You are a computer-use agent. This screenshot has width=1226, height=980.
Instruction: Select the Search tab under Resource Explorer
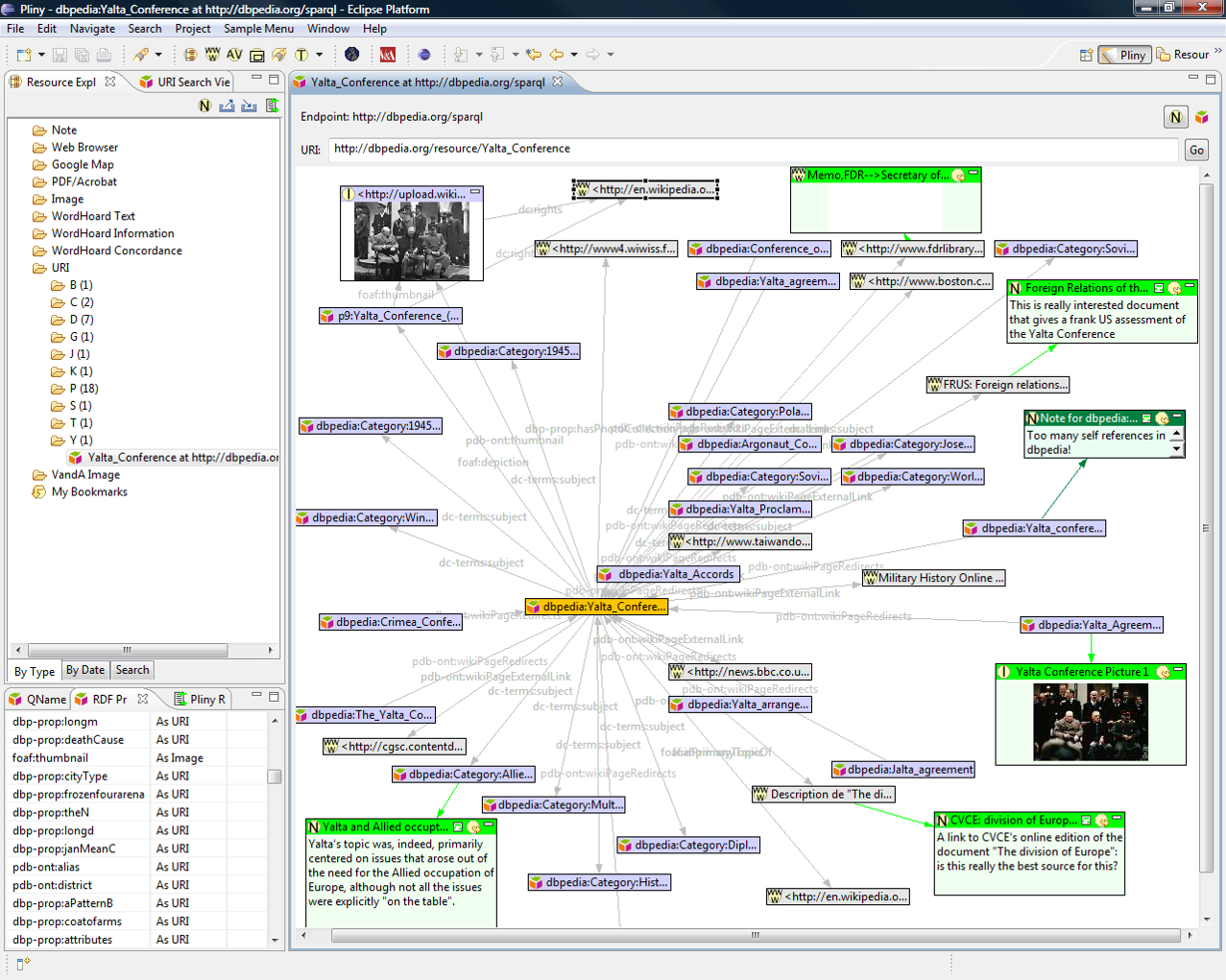132,671
